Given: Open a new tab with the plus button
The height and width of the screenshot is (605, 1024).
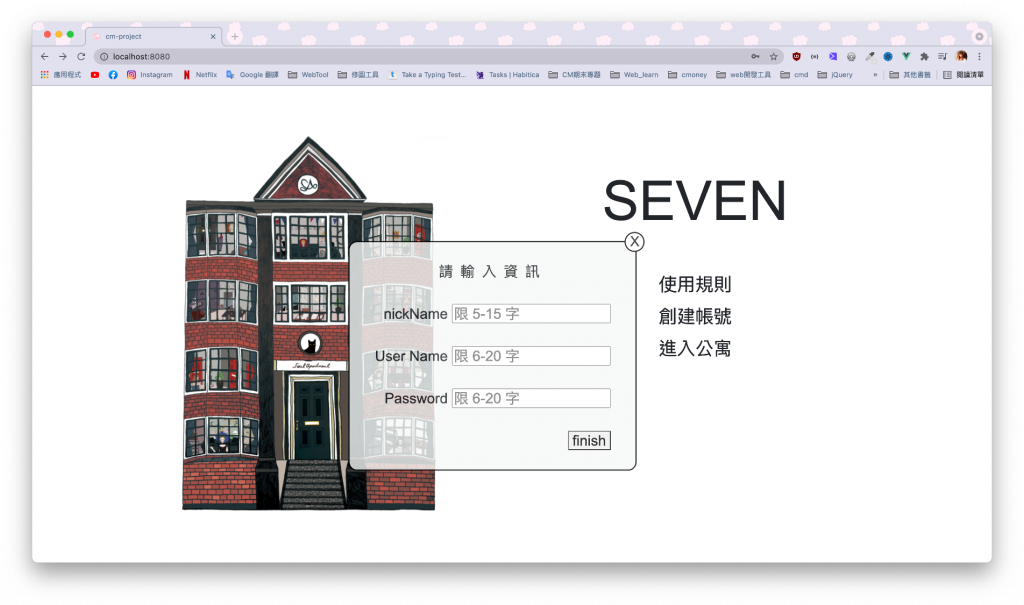Looking at the screenshot, I should 234,37.
